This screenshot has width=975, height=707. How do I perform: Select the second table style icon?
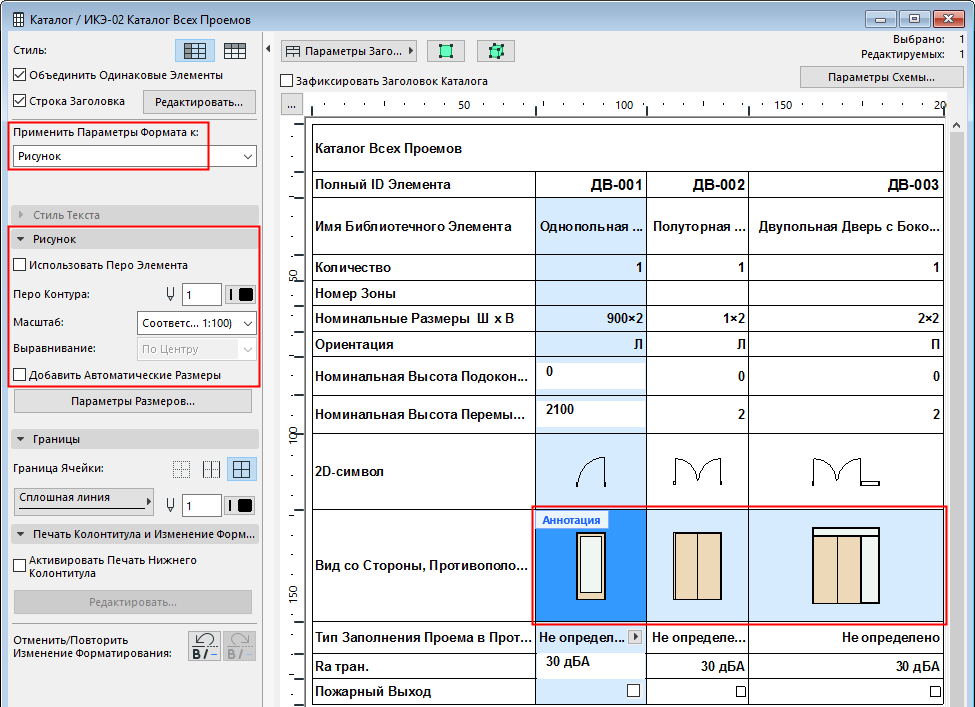click(x=235, y=51)
